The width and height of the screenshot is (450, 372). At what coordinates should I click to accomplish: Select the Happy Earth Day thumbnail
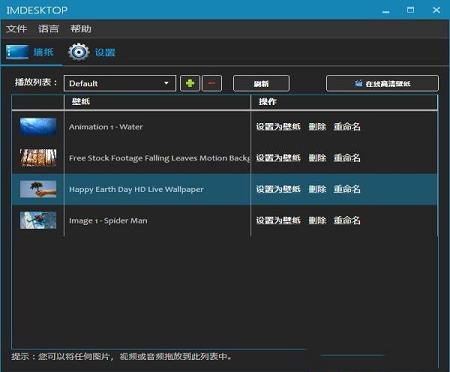tap(38, 189)
